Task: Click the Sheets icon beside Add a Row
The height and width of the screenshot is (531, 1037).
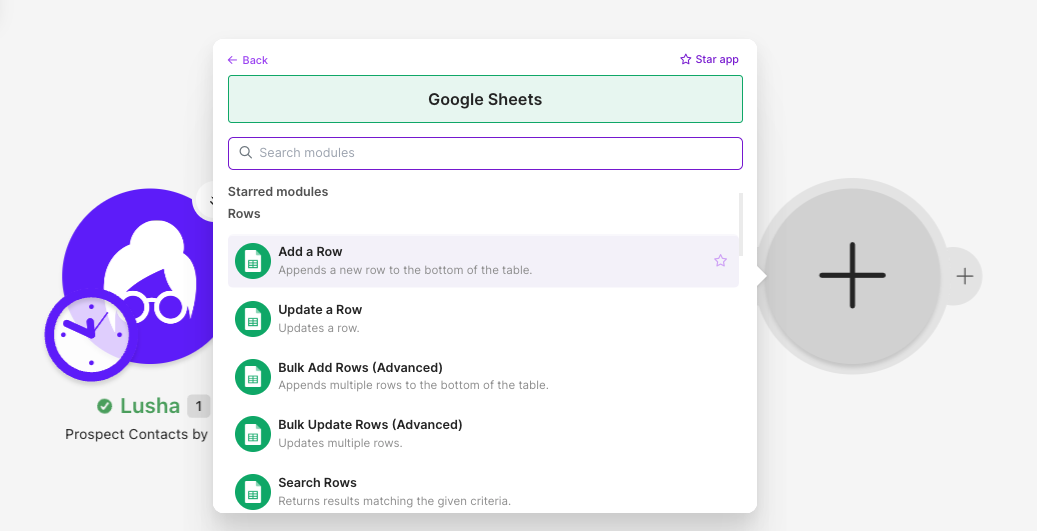Action: tap(253, 261)
